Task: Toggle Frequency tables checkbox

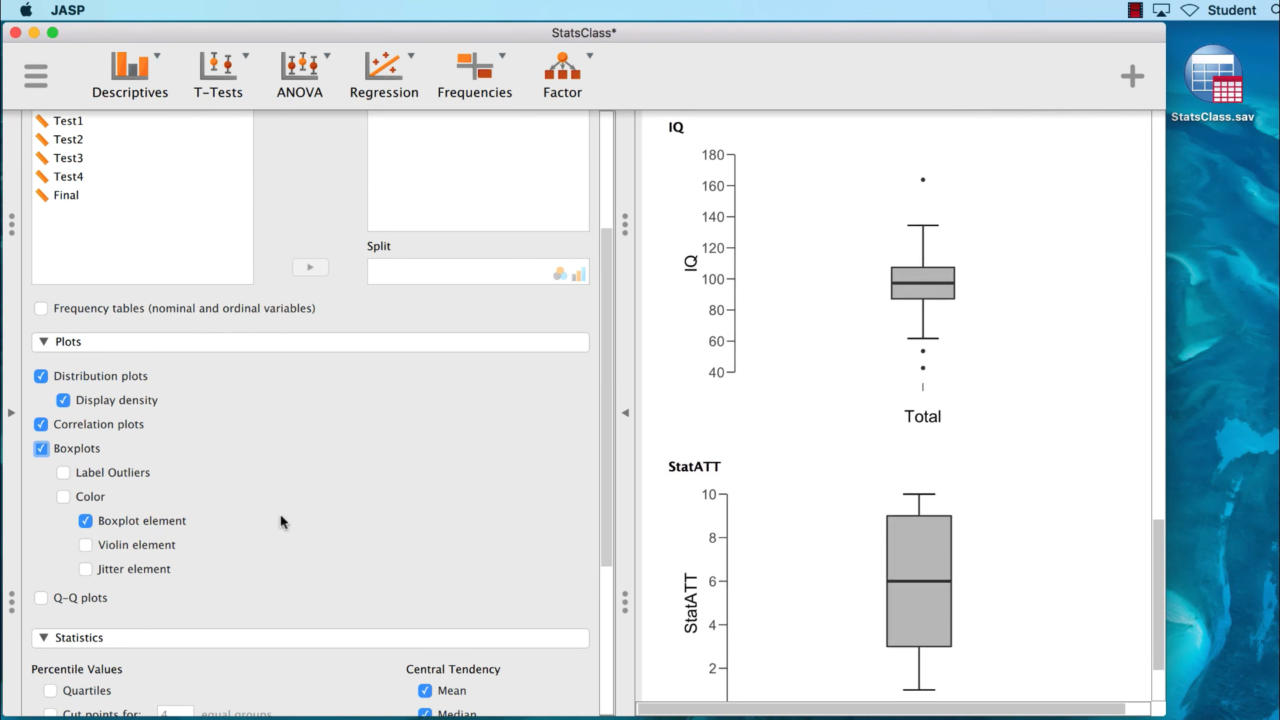Action: coord(41,308)
